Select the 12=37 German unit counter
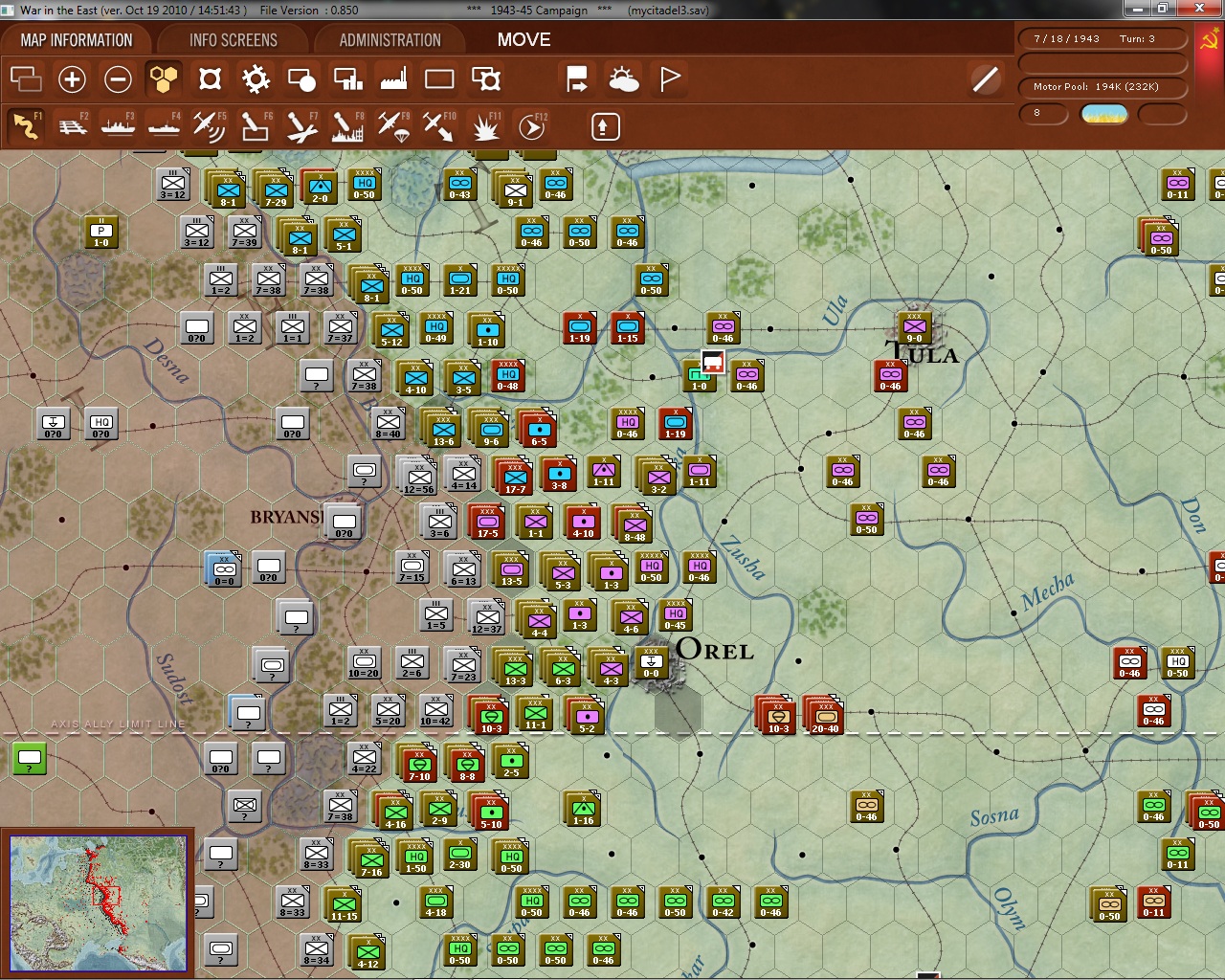The width and height of the screenshot is (1225, 980). [487, 616]
